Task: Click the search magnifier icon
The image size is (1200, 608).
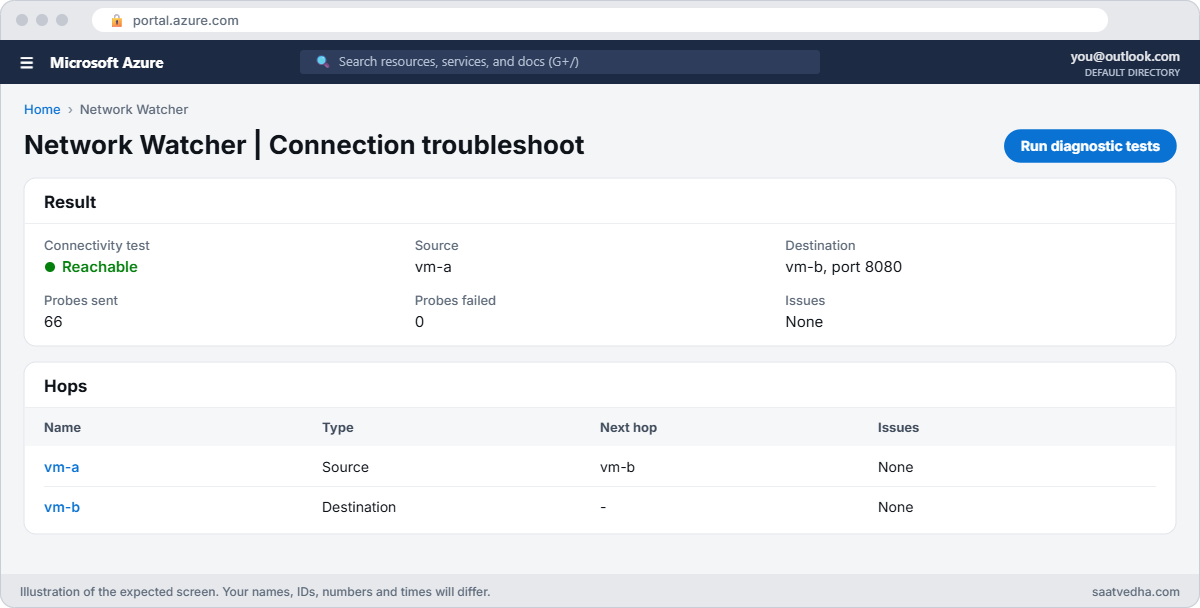Action: pos(323,62)
